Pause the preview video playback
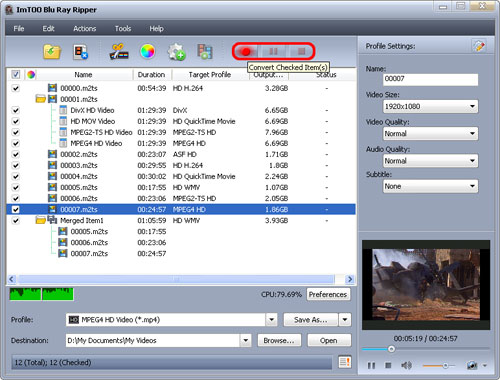The width and height of the screenshot is (500, 380). click(x=371, y=366)
